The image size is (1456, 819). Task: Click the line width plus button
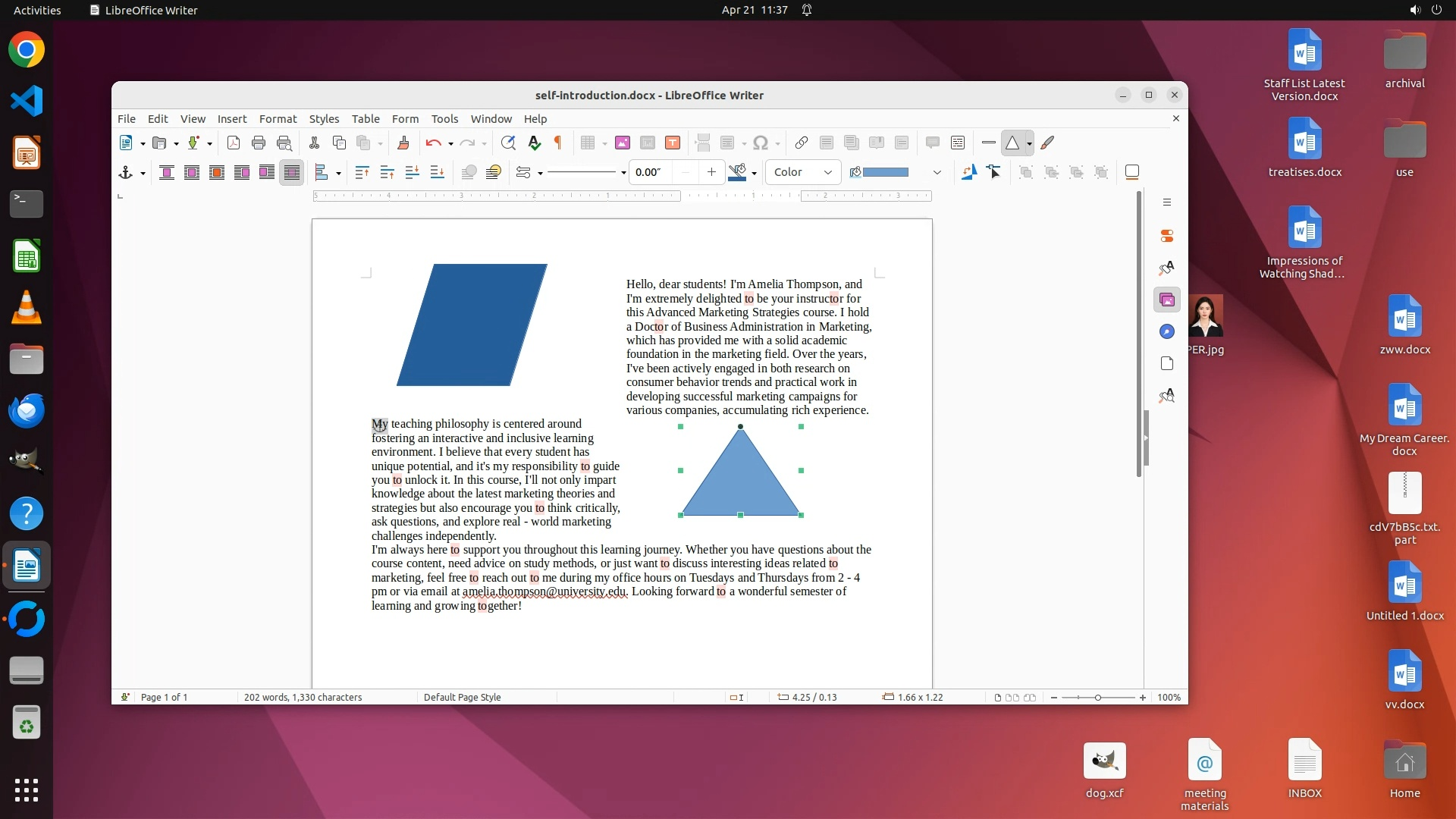click(711, 172)
